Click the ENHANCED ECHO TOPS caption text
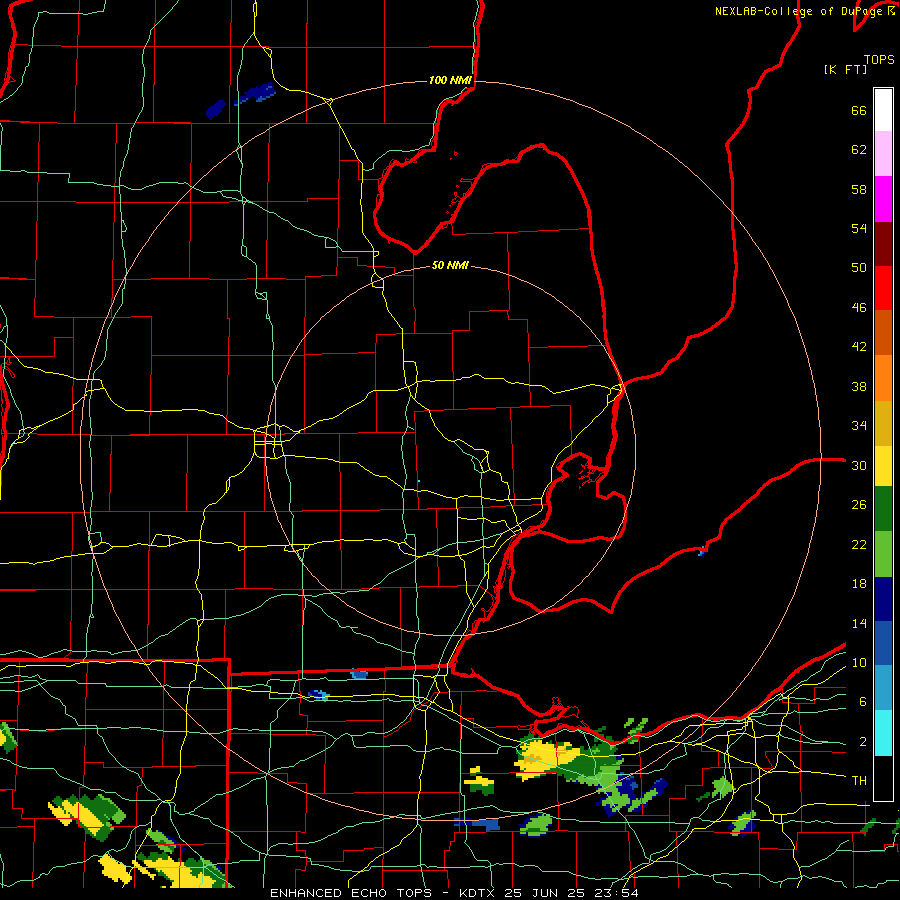 (x=351, y=893)
